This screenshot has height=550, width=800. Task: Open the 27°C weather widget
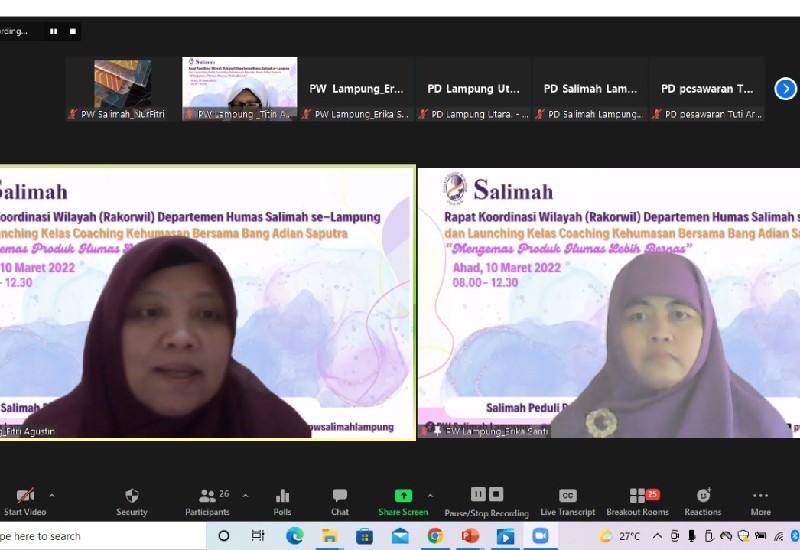click(619, 536)
